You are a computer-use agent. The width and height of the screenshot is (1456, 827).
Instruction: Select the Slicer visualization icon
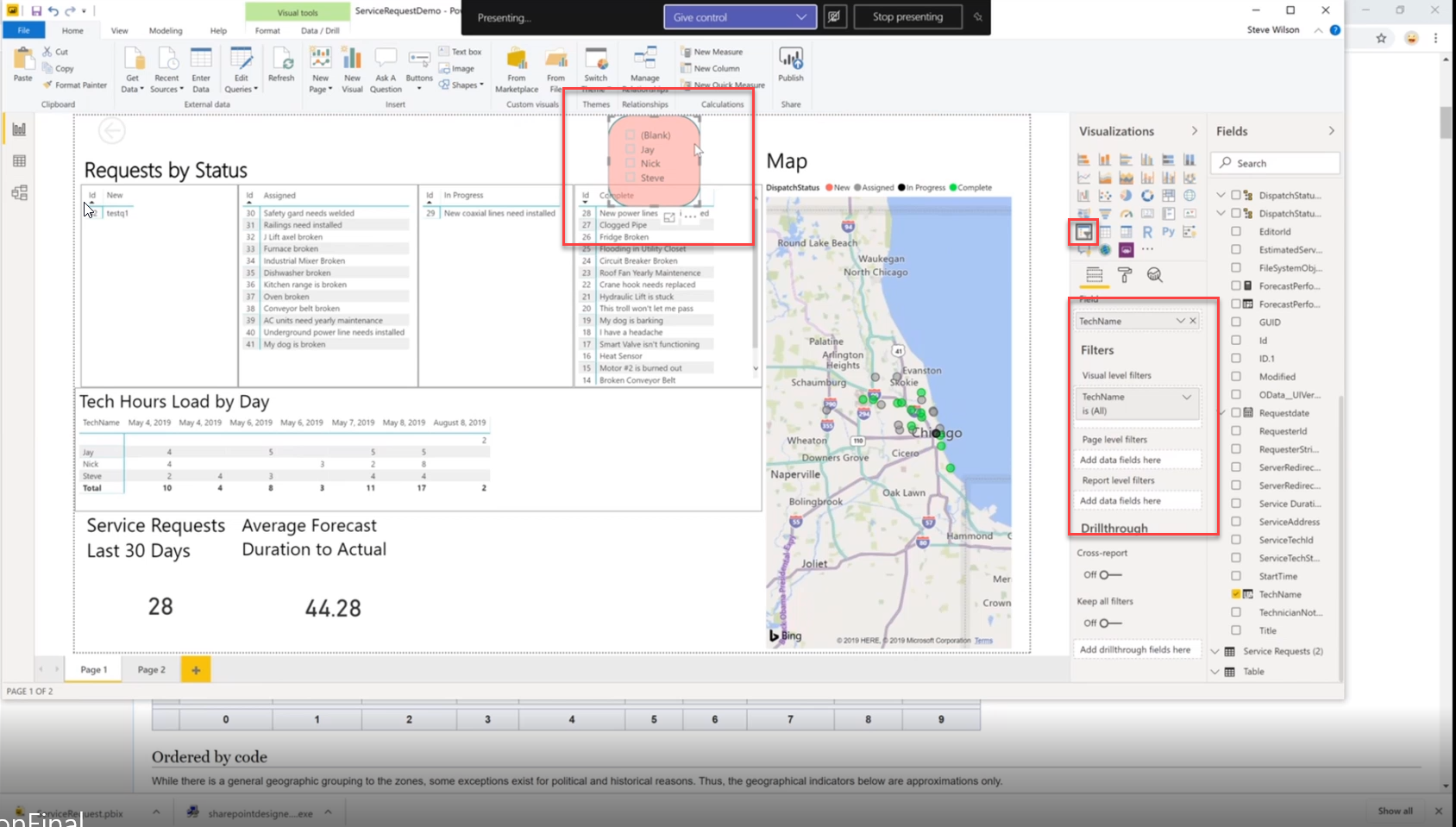[1084, 231]
